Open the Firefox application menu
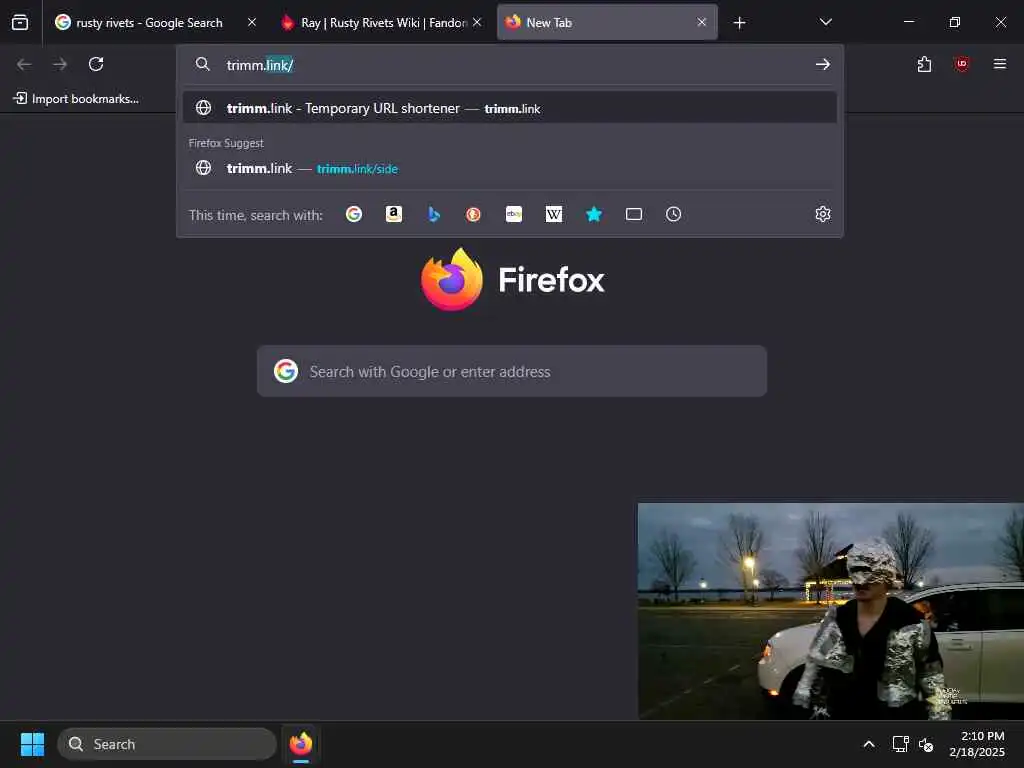This screenshot has height=768, width=1024. (999, 64)
